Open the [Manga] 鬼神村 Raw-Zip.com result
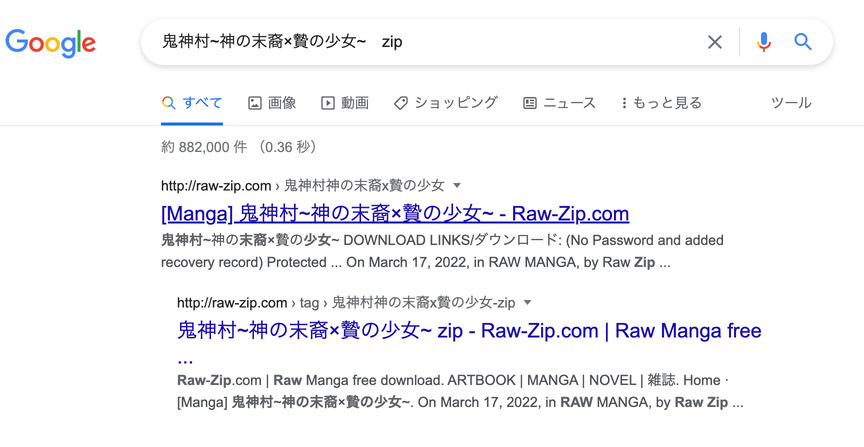This screenshot has width=864, height=447. pyautogui.click(x=395, y=214)
